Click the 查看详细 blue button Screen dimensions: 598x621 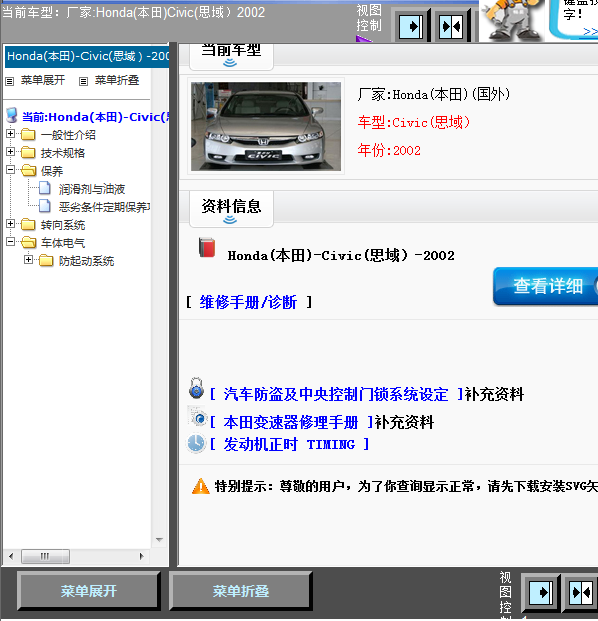point(546,286)
